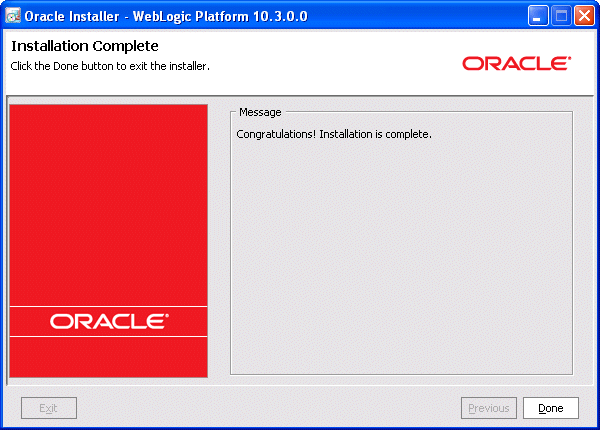
Task: Close the Oracle Installer window
Action: [x=584, y=16]
